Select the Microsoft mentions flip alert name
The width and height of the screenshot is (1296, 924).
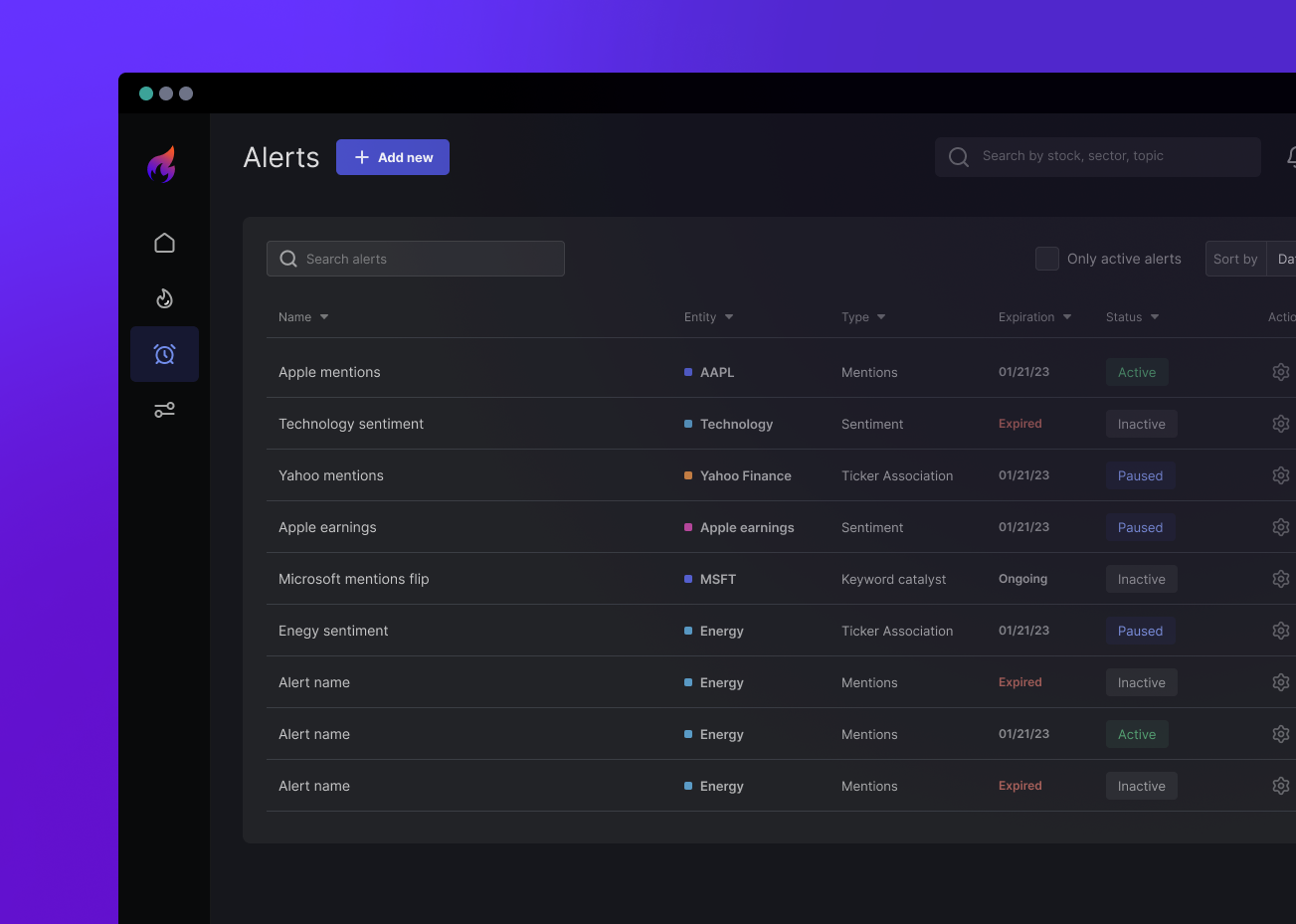354,579
